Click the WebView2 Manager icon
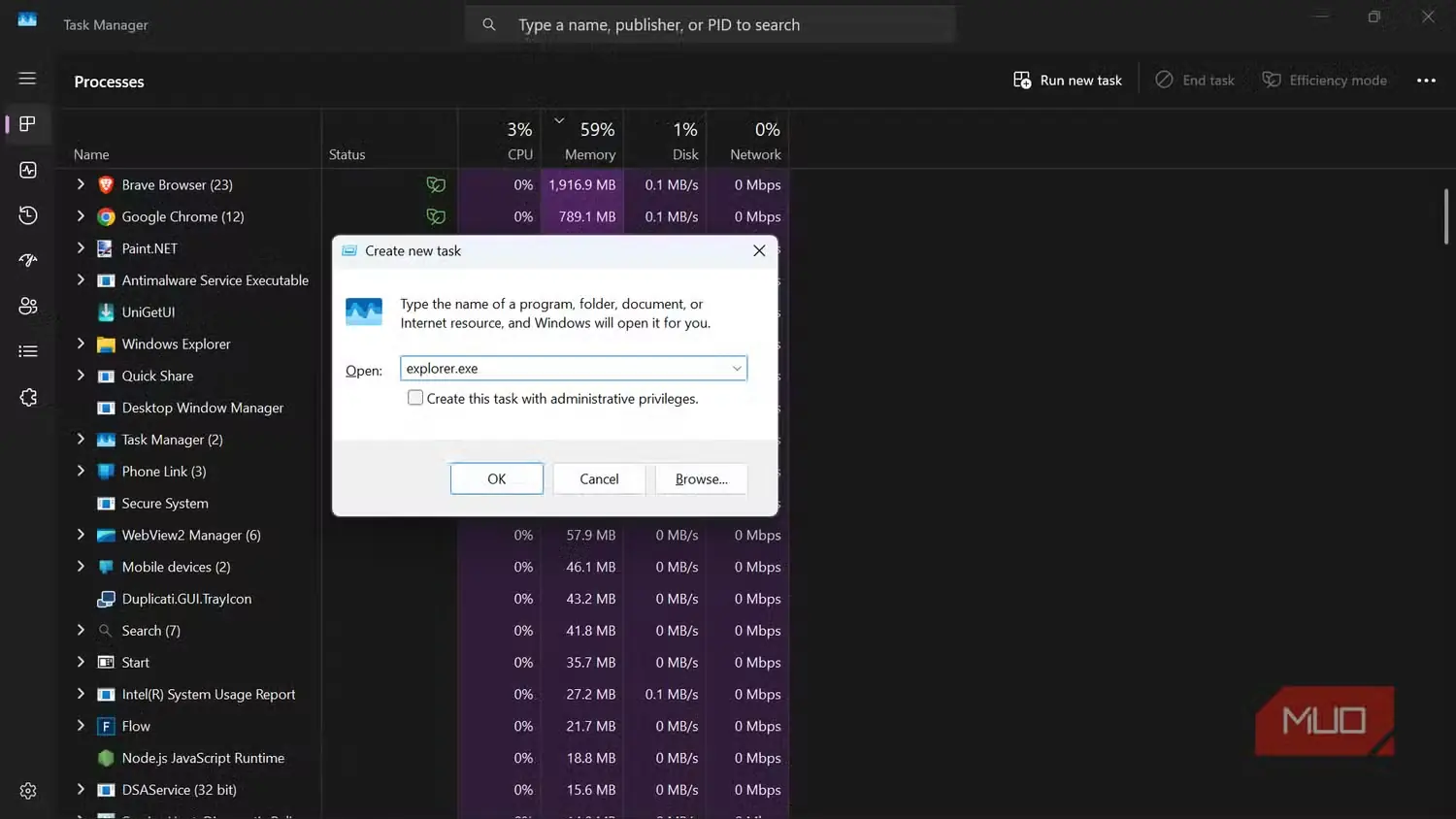The image size is (1456, 819). point(106,536)
